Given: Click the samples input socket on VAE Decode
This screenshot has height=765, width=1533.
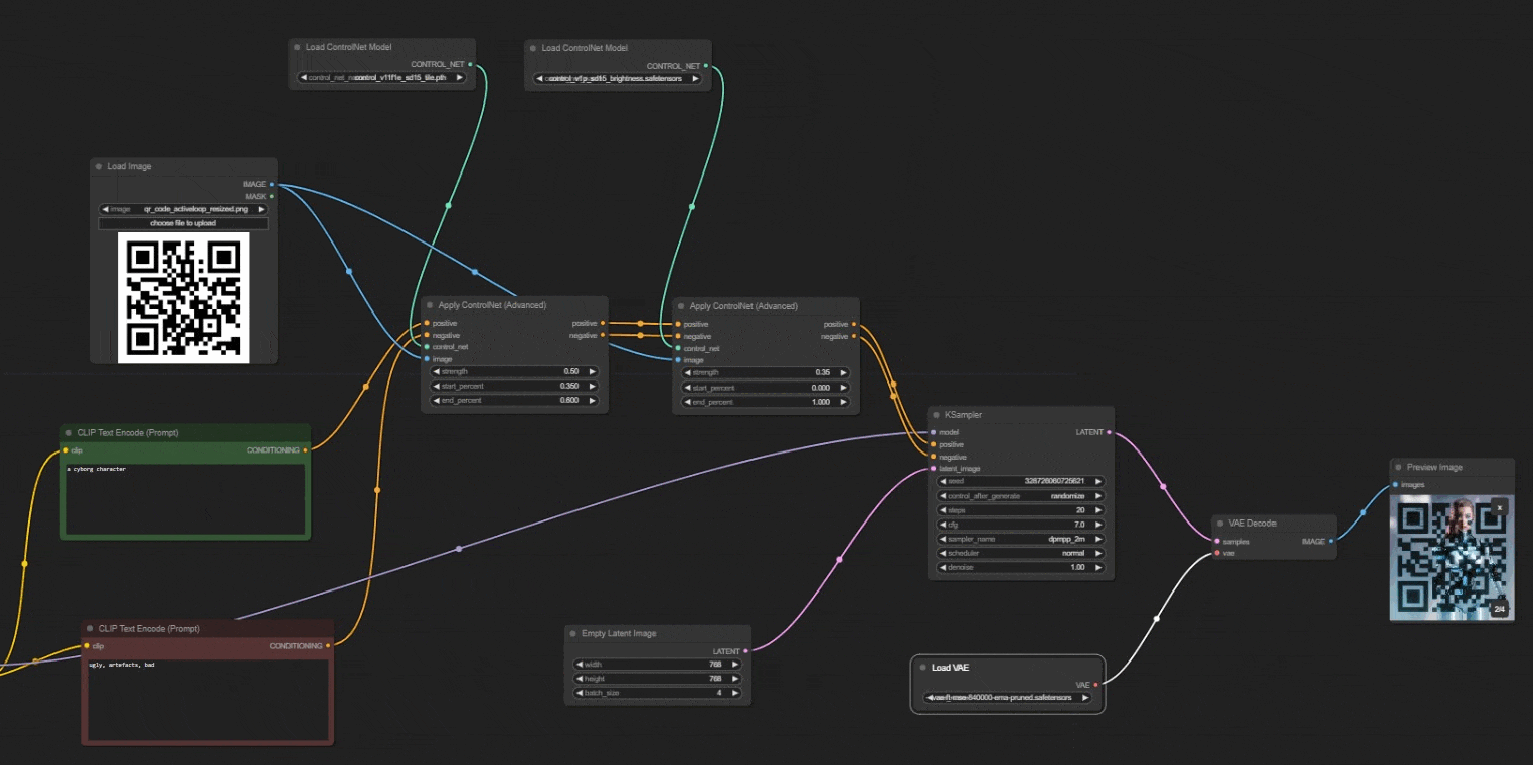Looking at the screenshot, I should [1217, 541].
